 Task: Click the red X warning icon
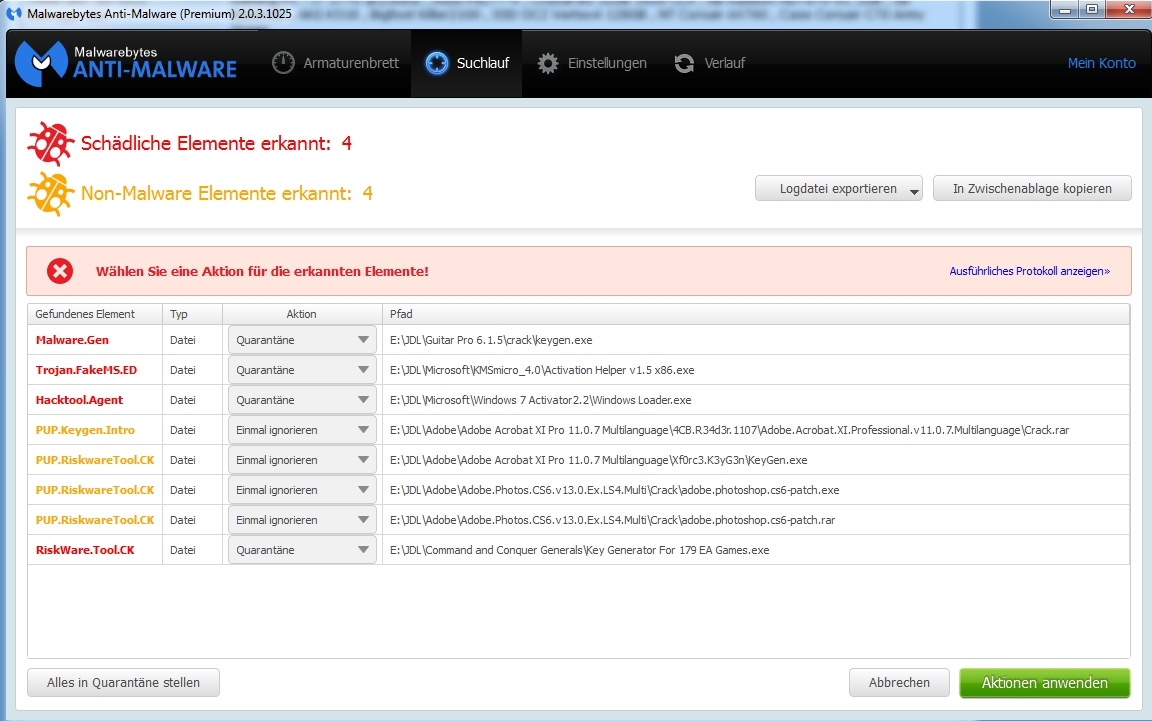[60, 271]
